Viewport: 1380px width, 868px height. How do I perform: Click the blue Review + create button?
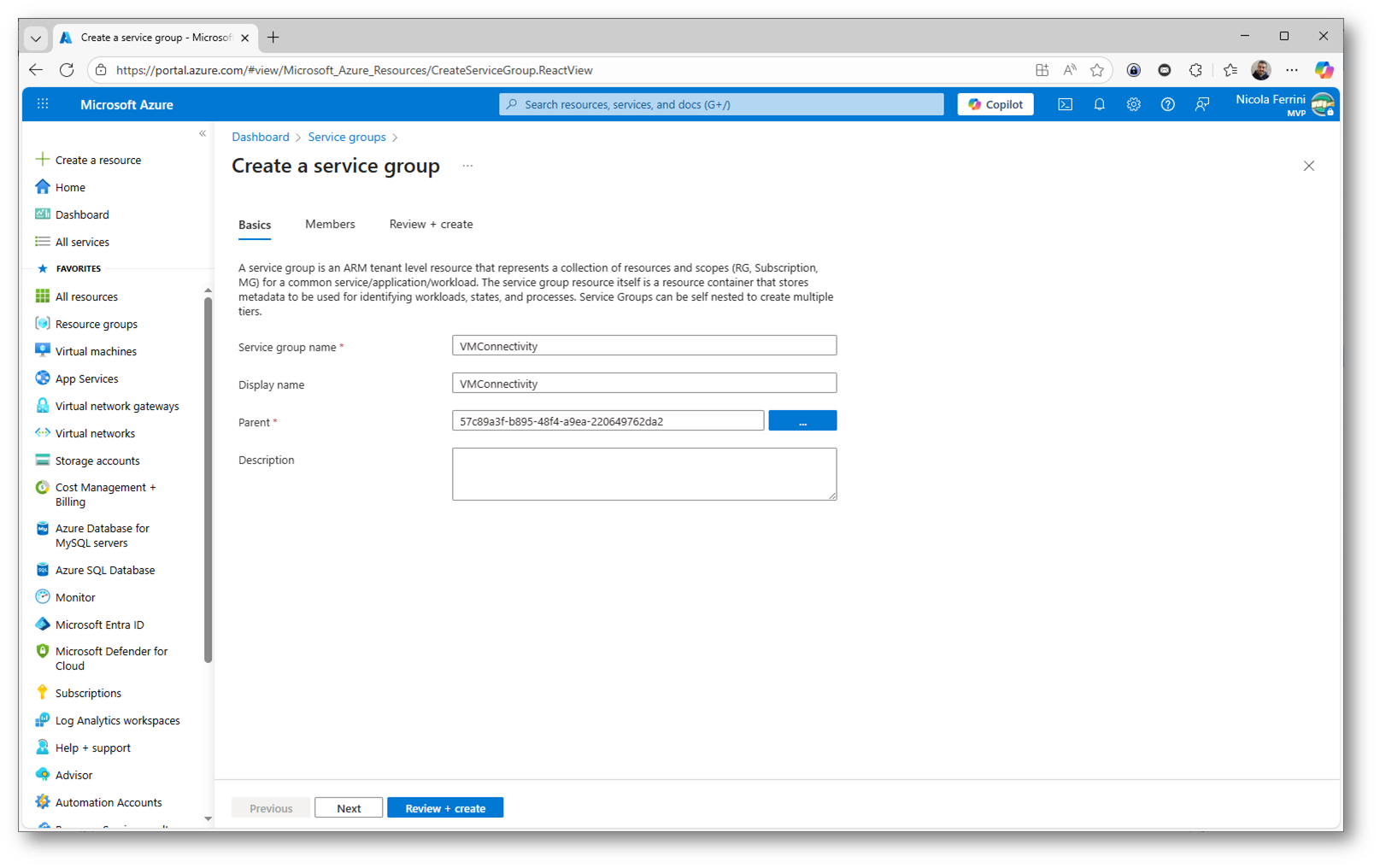445,808
